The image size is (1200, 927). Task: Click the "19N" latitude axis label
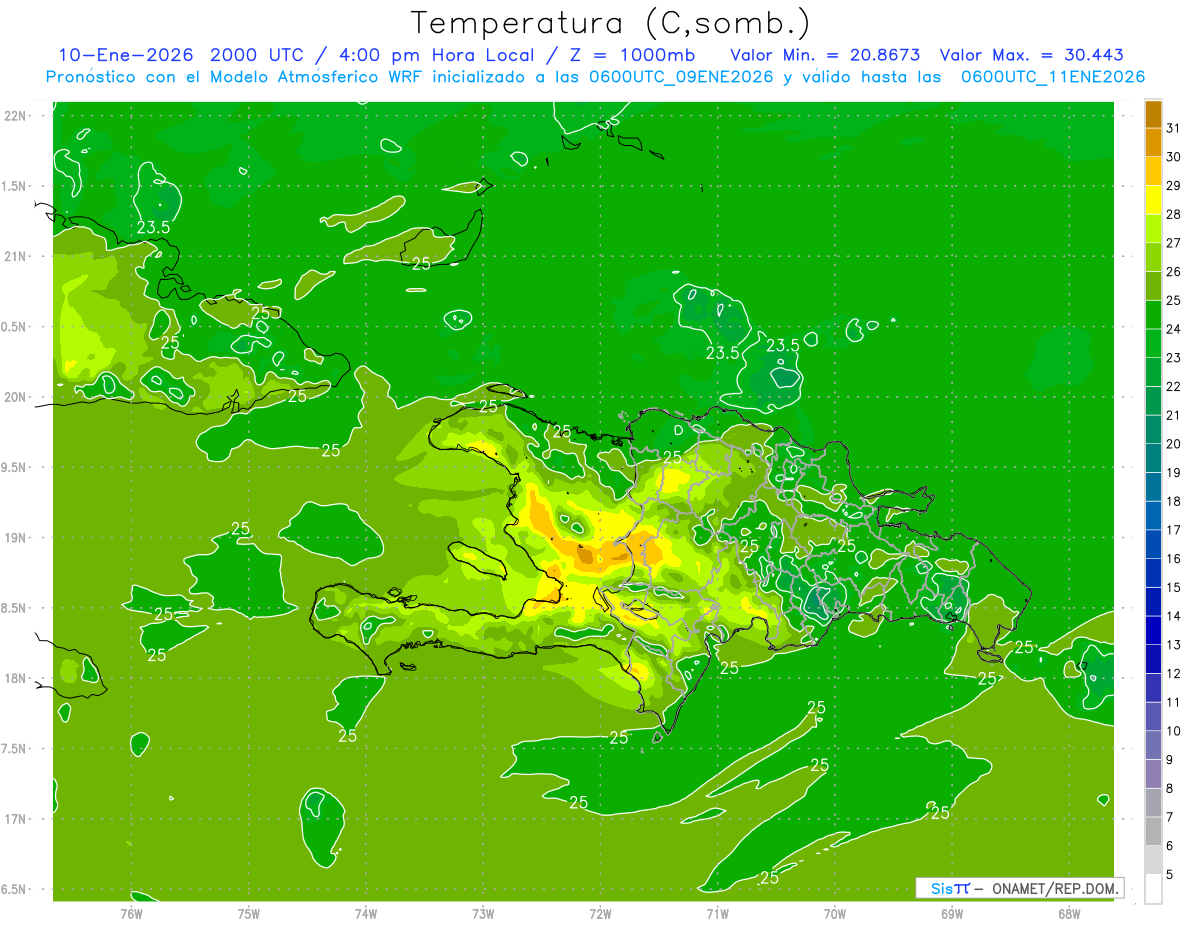16,538
